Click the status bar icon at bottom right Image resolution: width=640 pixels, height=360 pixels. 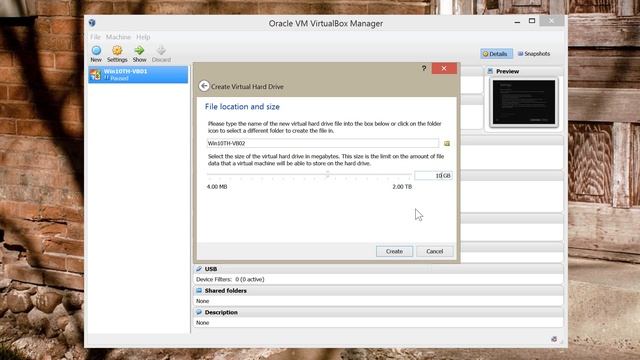pos(554,339)
